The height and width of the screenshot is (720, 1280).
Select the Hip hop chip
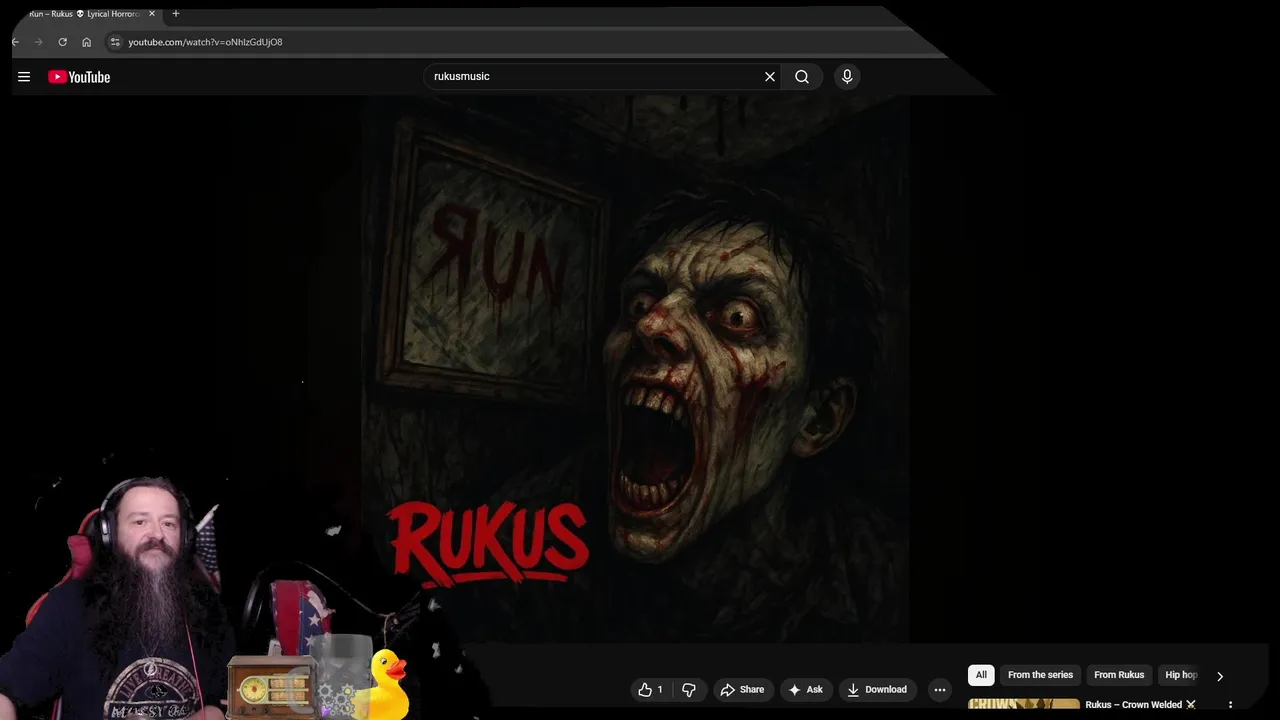pyautogui.click(x=1180, y=675)
